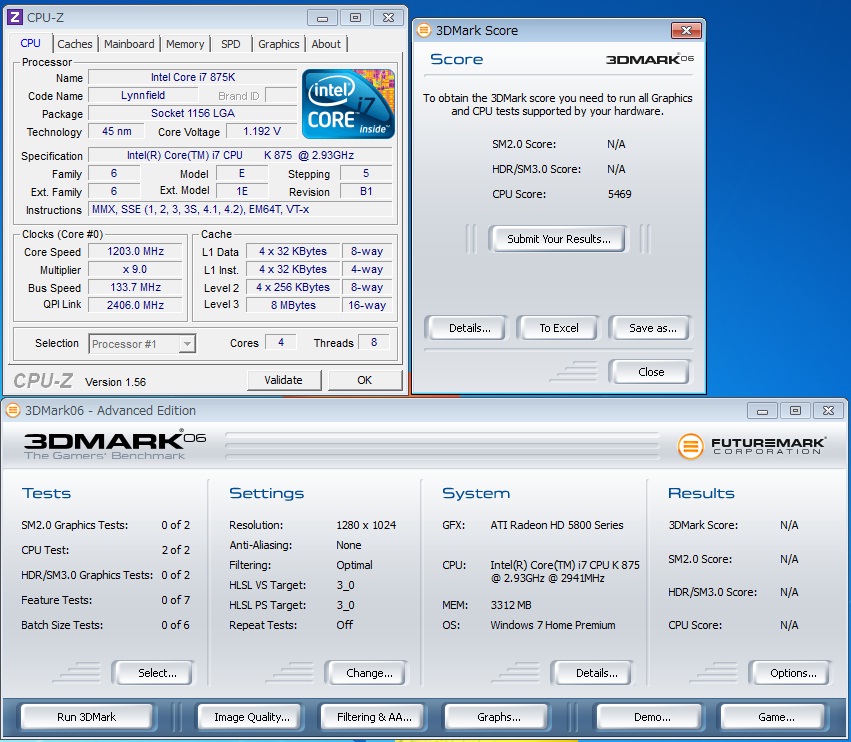Click the Intel Core i7 logo
Screen dimensions: 851x742
348,104
